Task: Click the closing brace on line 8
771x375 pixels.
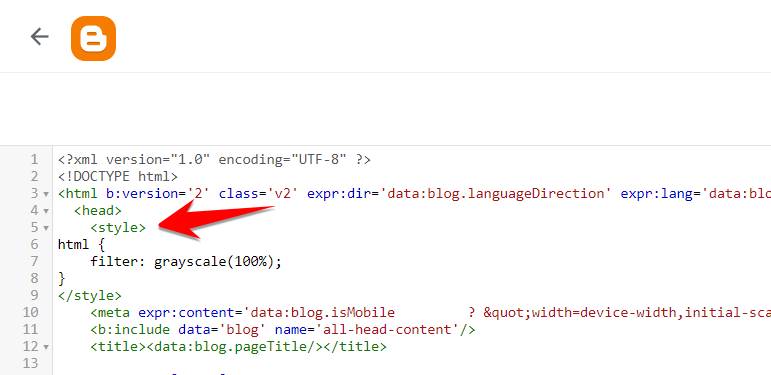Action: [61, 279]
